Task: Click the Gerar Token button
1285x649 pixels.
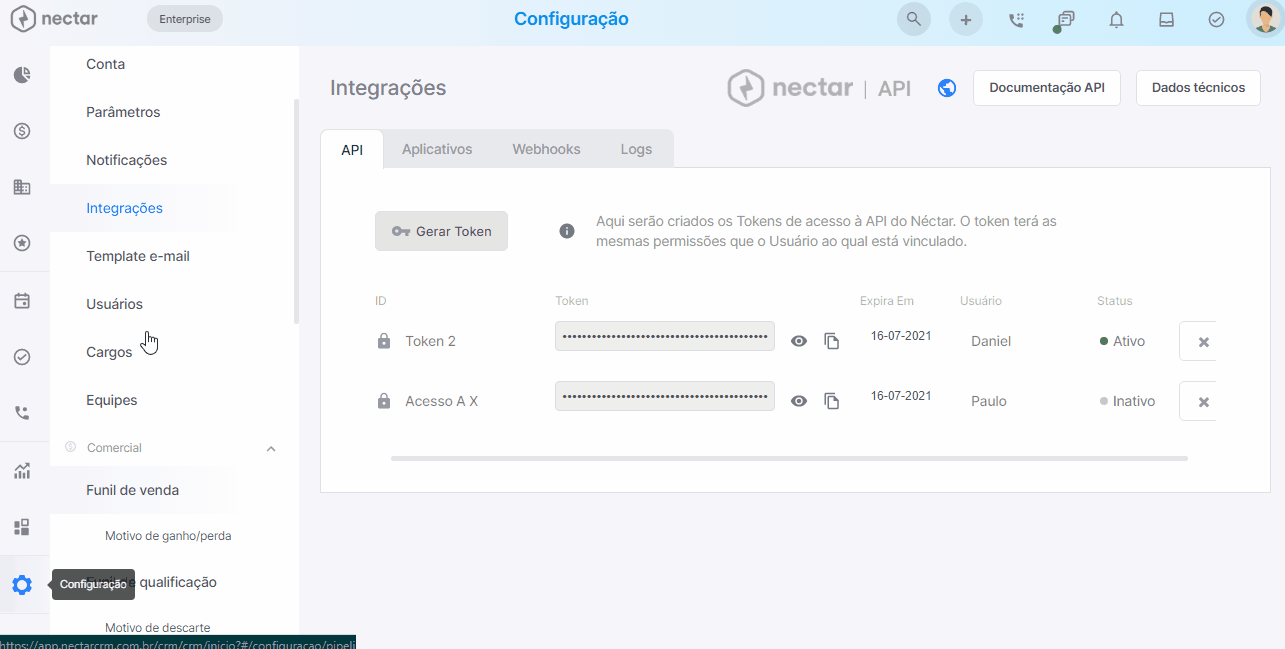Action: coord(441,230)
